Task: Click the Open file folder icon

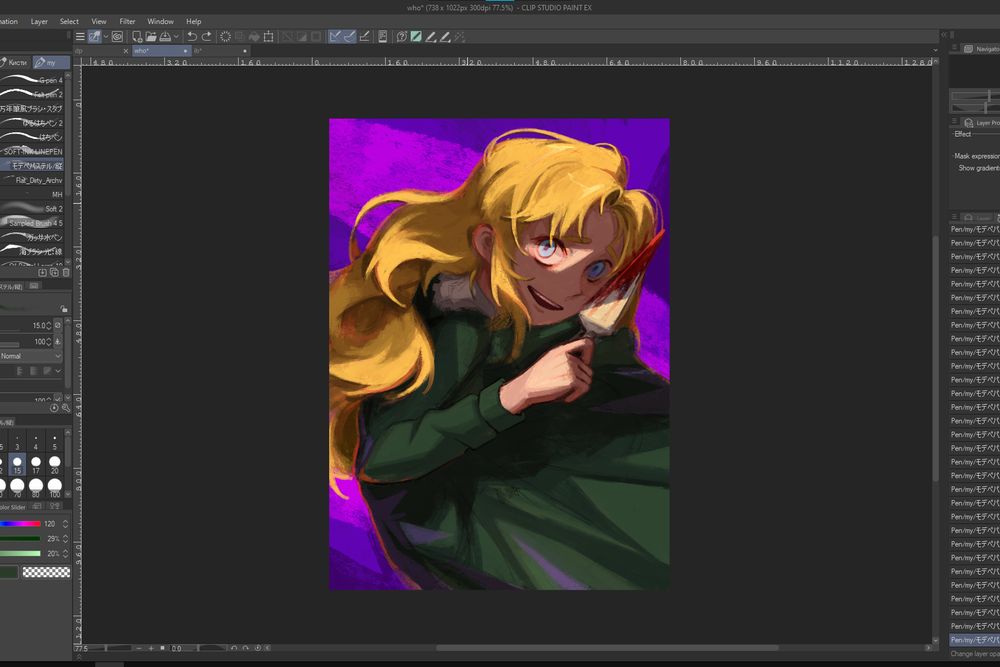Action: click(150, 37)
